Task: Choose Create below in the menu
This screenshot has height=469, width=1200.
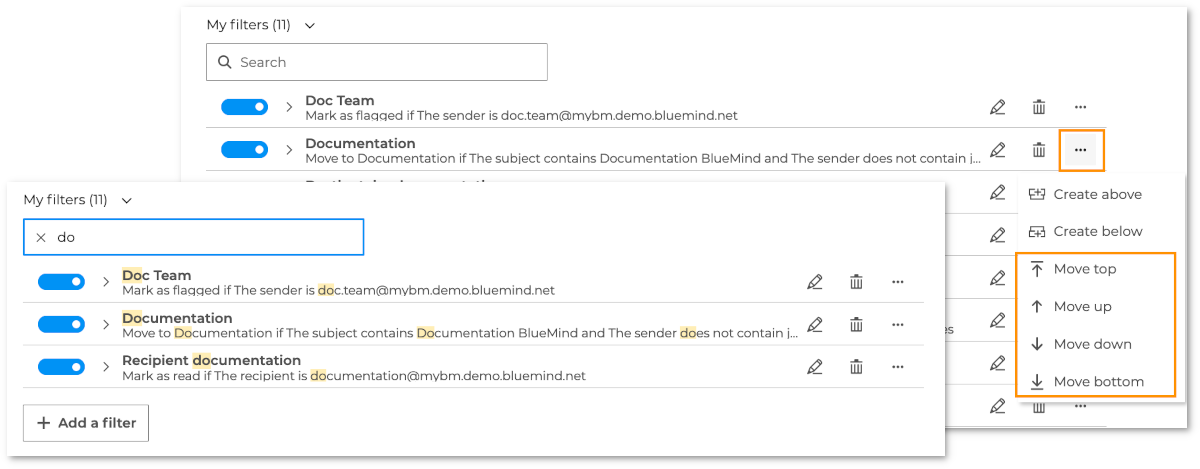Action: point(1097,231)
